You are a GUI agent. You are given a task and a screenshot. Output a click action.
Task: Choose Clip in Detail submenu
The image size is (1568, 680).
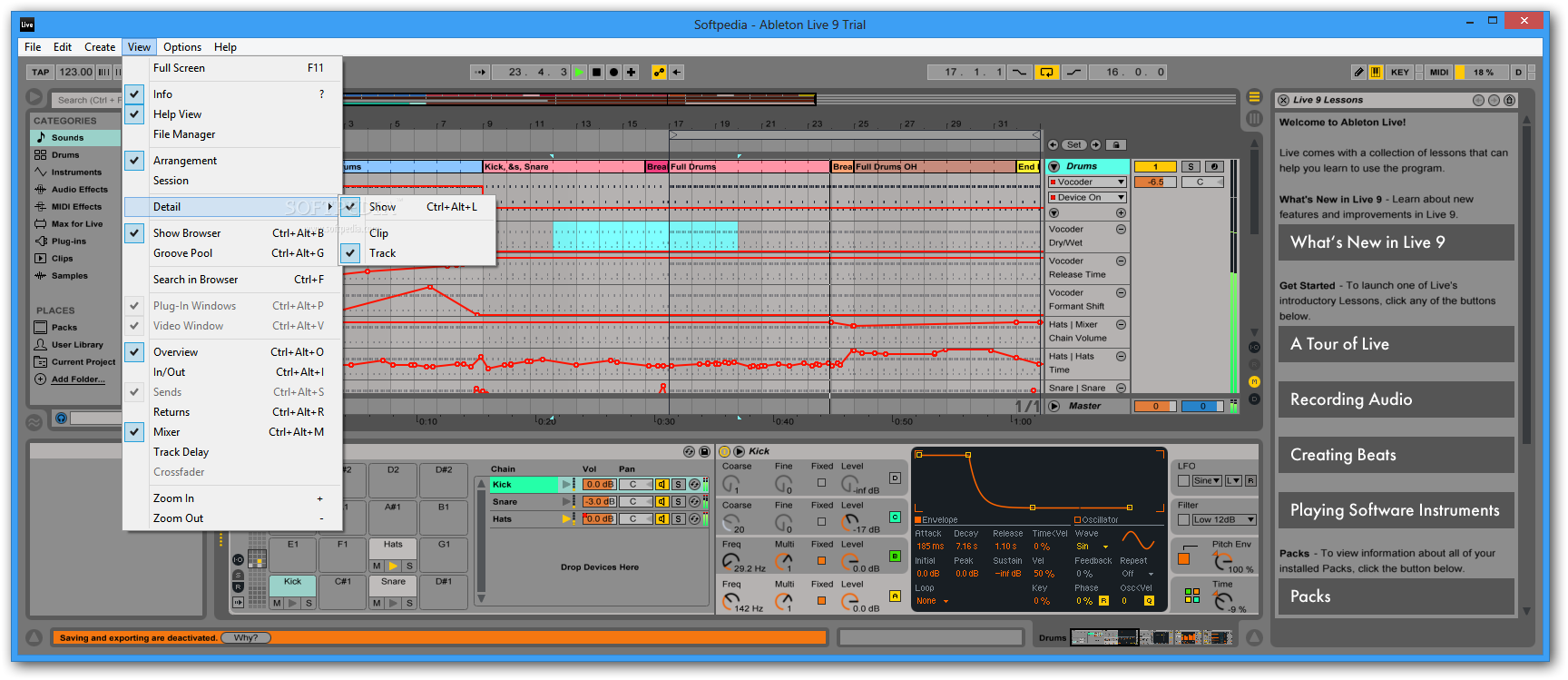[x=417, y=233]
